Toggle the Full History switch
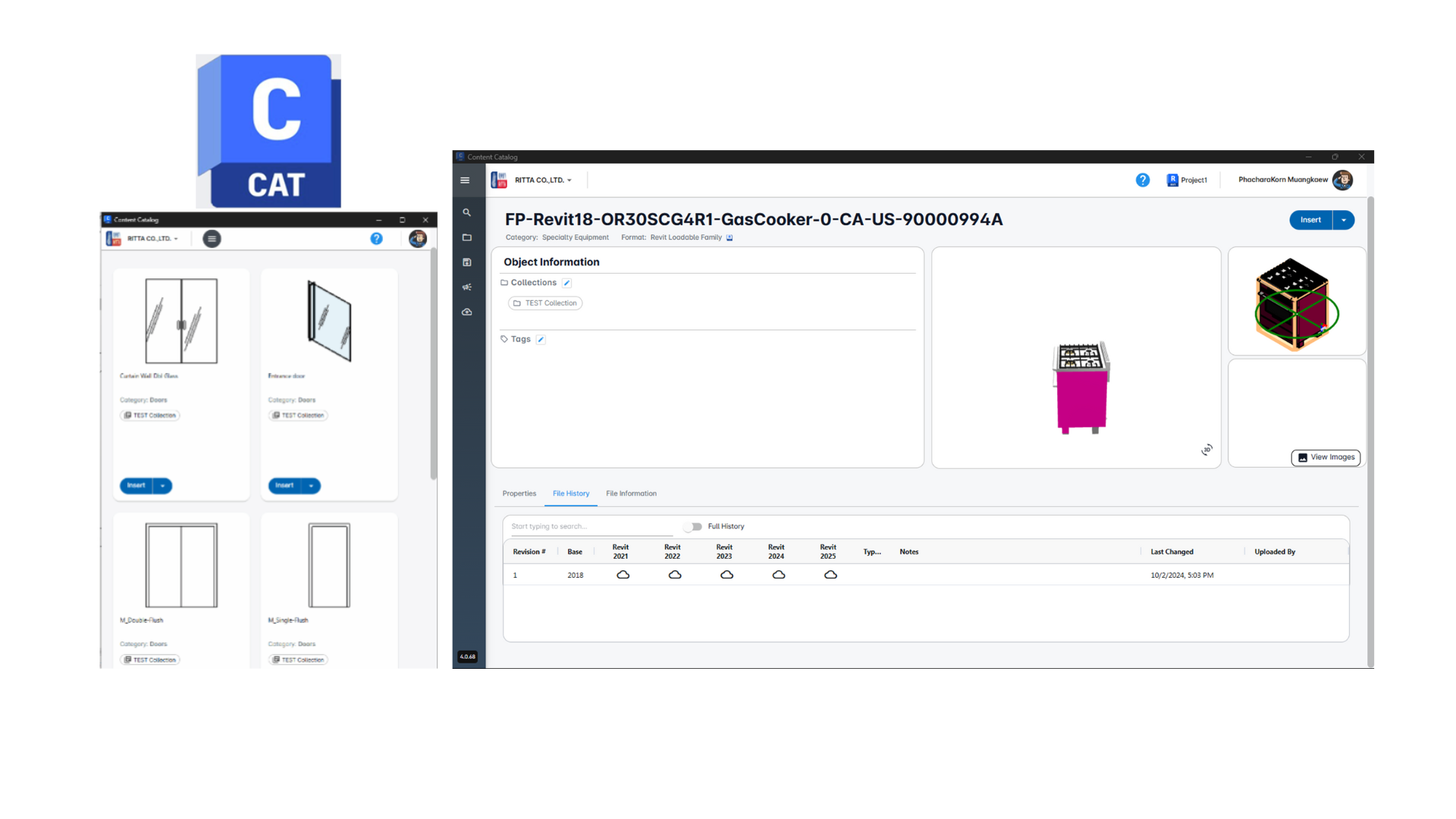This screenshot has height=819, width=1456. pyautogui.click(x=693, y=527)
